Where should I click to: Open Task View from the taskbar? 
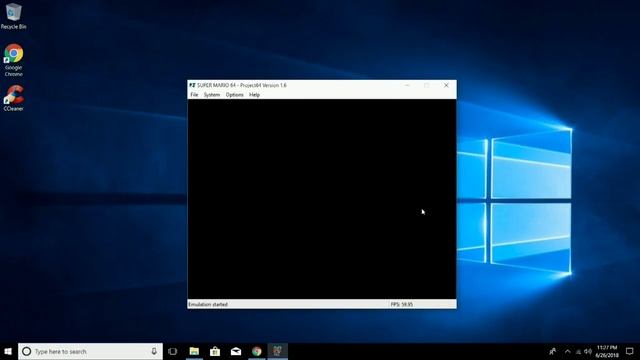pyautogui.click(x=173, y=351)
